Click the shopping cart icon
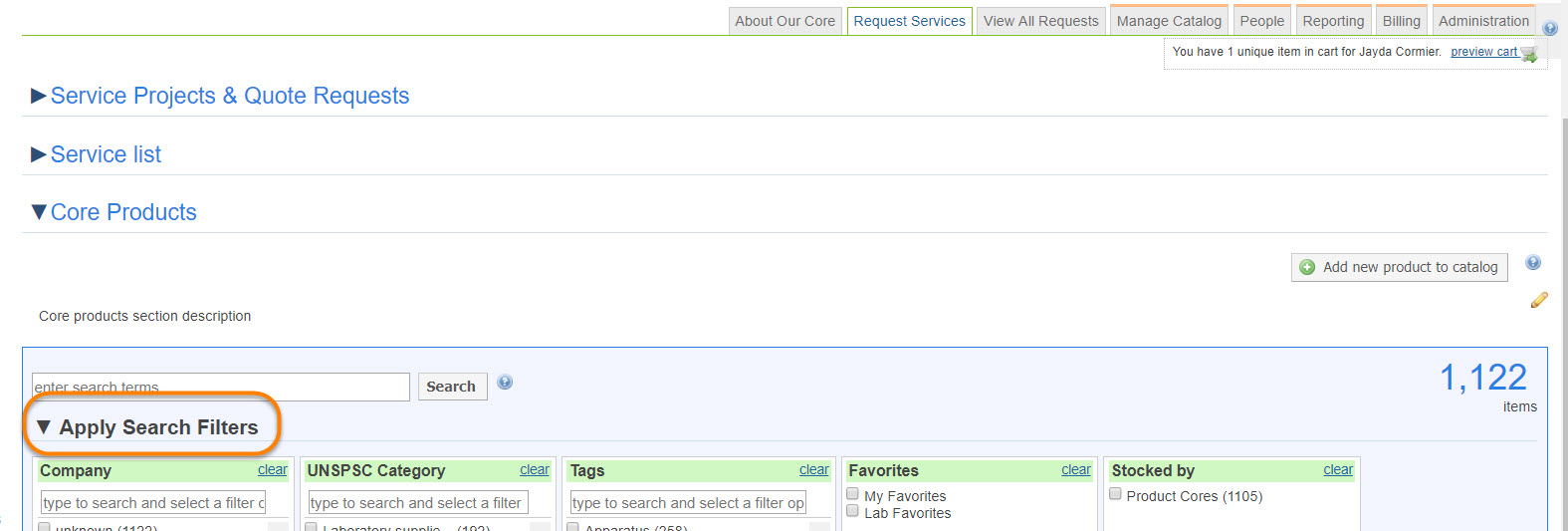Screen dimensions: 1568x531 (x=1529, y=54)
